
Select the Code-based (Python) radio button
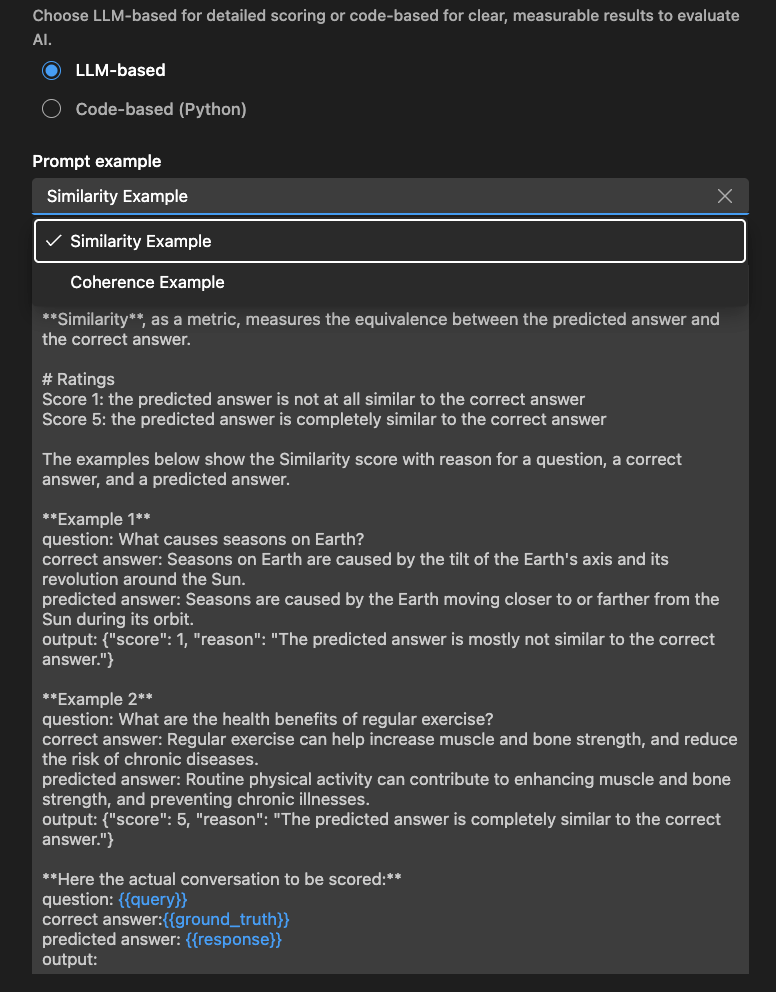51,109
